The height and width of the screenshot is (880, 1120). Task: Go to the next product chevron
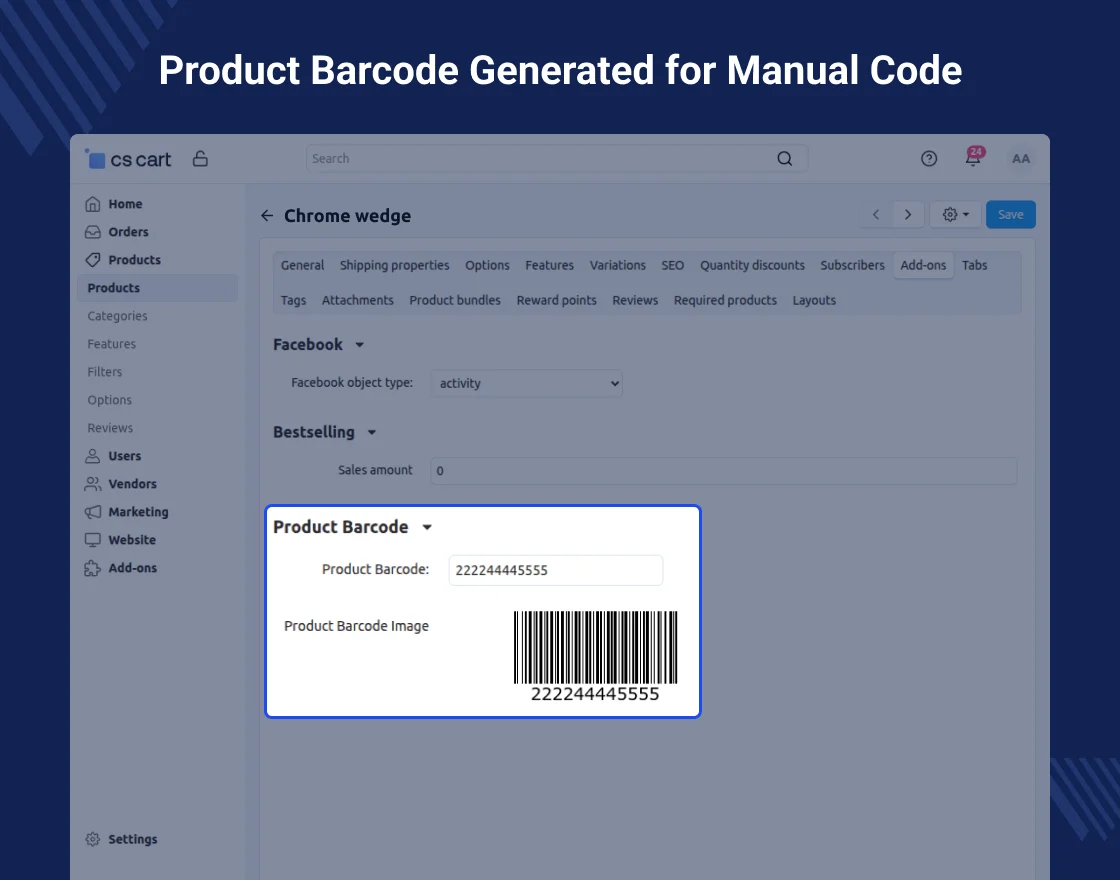[x=908, y=215]
